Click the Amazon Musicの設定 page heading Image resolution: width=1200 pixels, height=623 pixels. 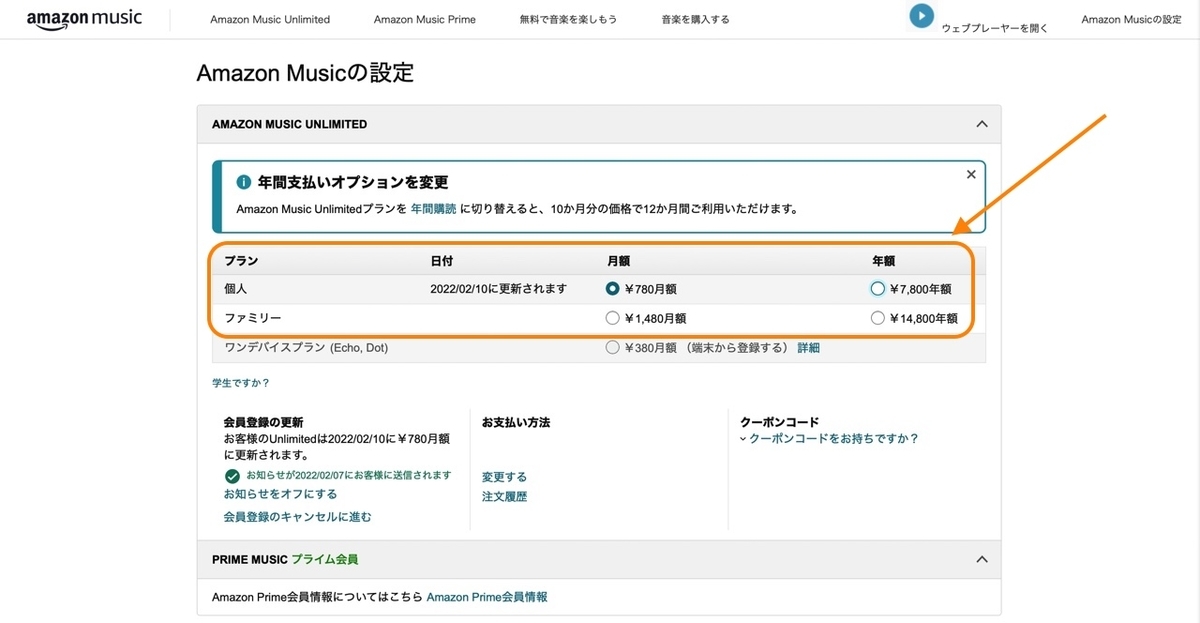305,73
